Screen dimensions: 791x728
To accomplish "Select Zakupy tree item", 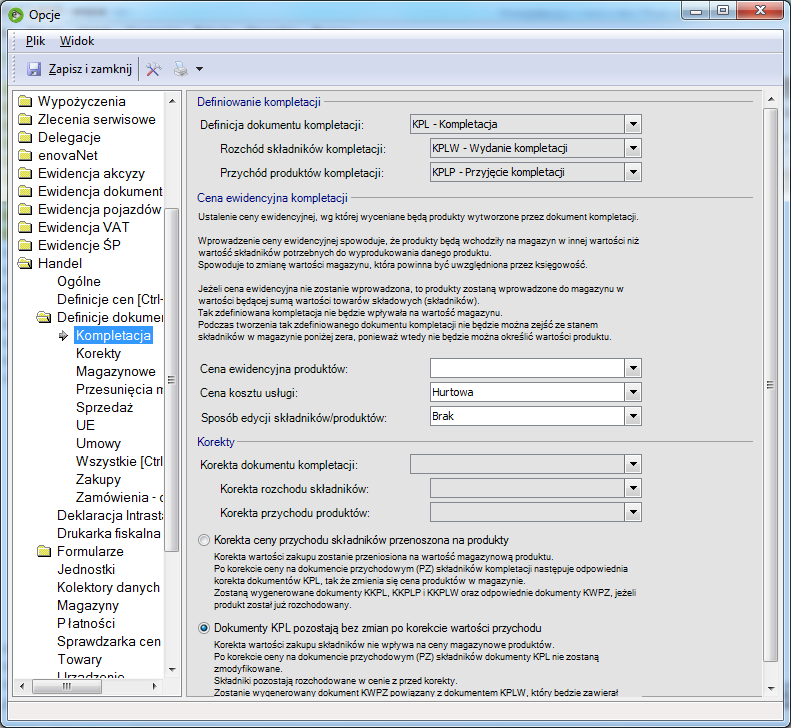I will tap(98, 479).
